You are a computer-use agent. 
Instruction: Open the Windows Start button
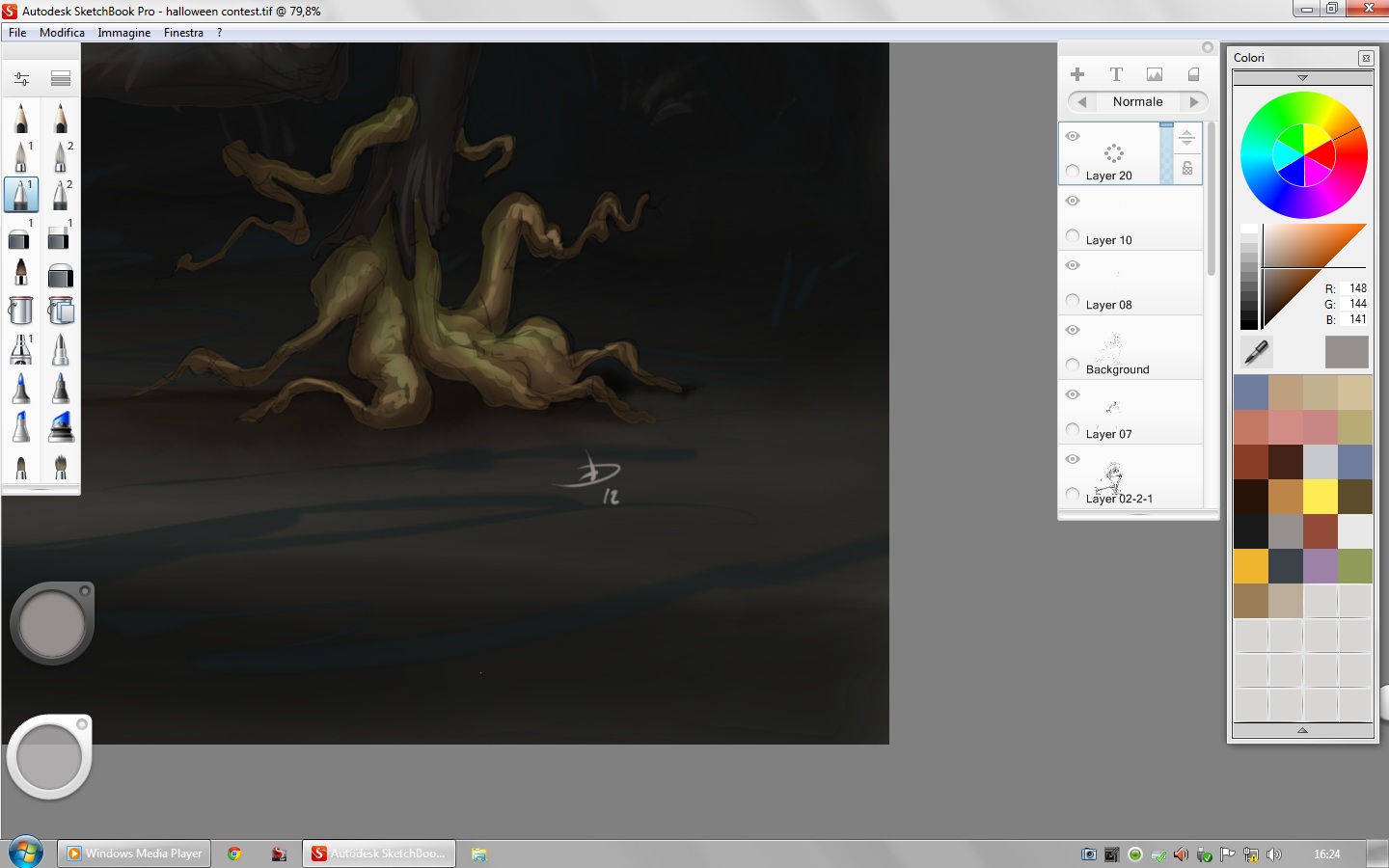pos(25,854)
